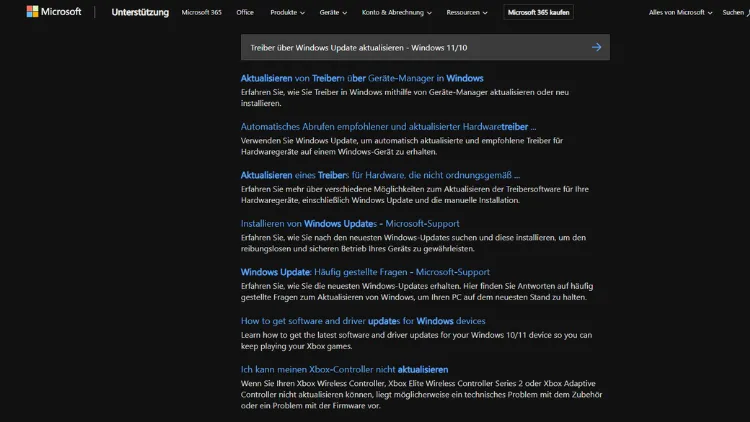The image size is (750, 422).
Task: Open result Windows Update: Häufig gestellte Fragen
Action: [x=365, y=272]
